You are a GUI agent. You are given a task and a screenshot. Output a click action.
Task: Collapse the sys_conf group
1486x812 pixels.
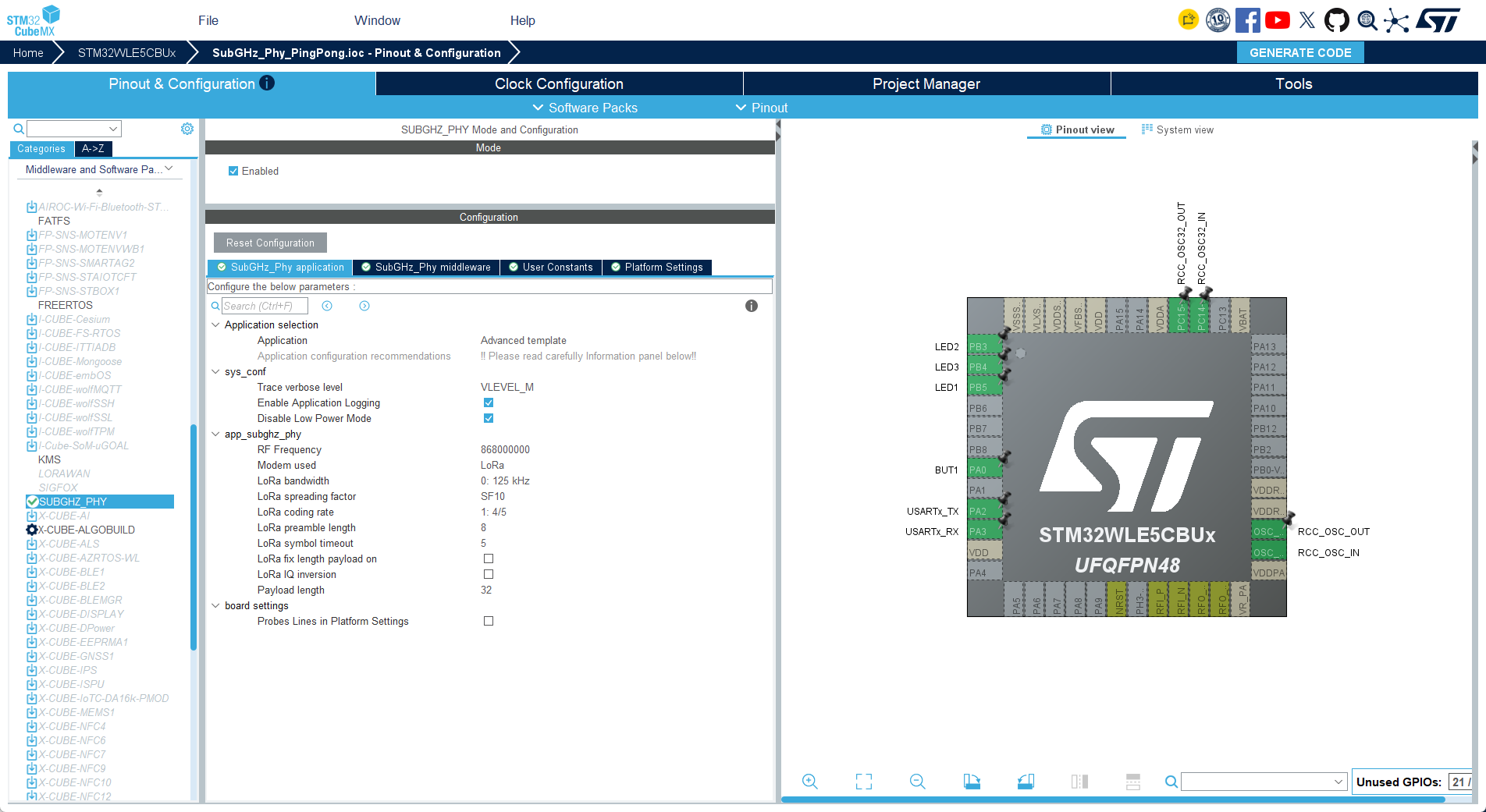pos(215,371)
